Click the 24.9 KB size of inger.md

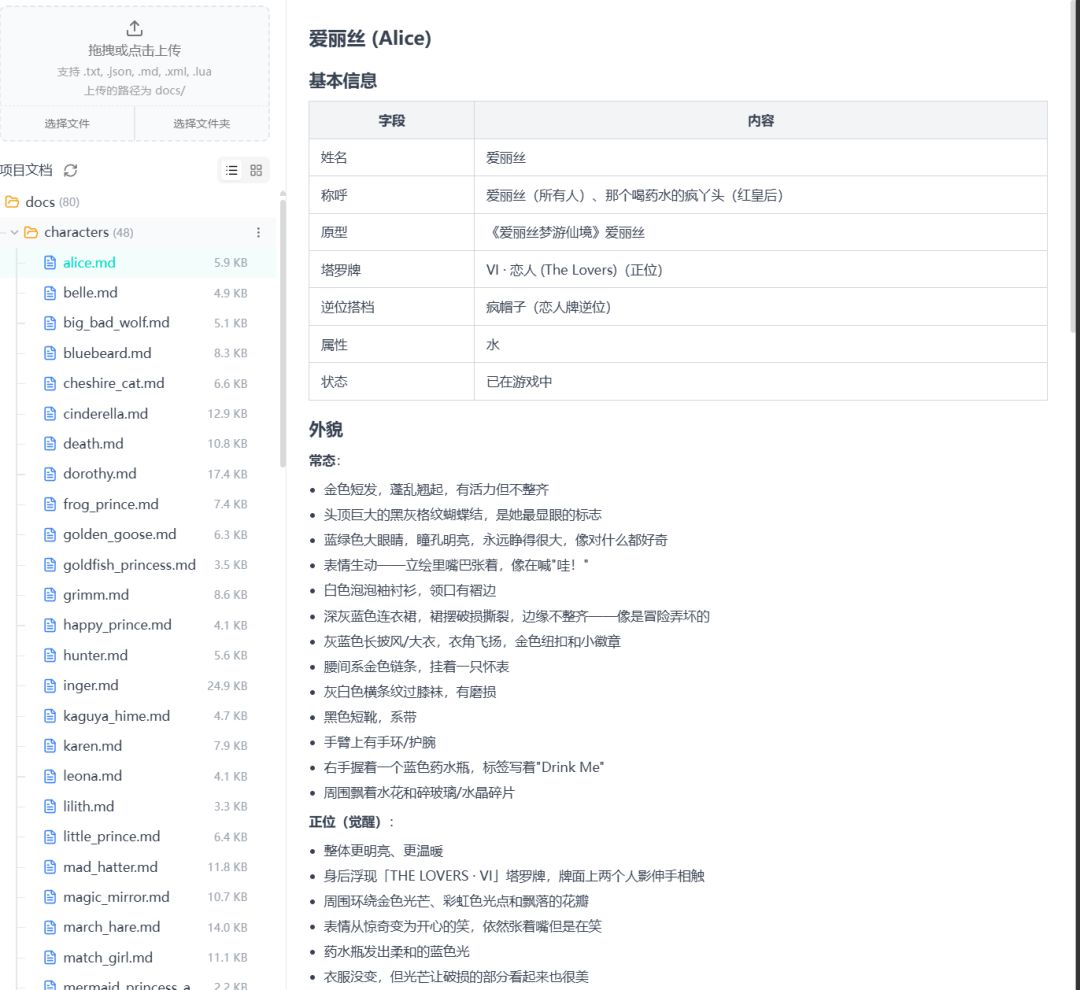tap(227, 685)
